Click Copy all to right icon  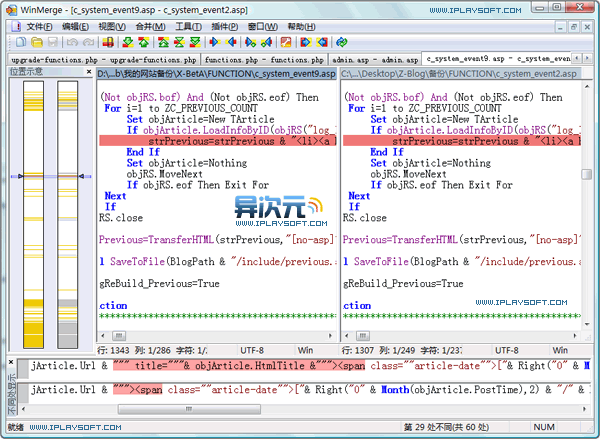(x=306, y=42)
